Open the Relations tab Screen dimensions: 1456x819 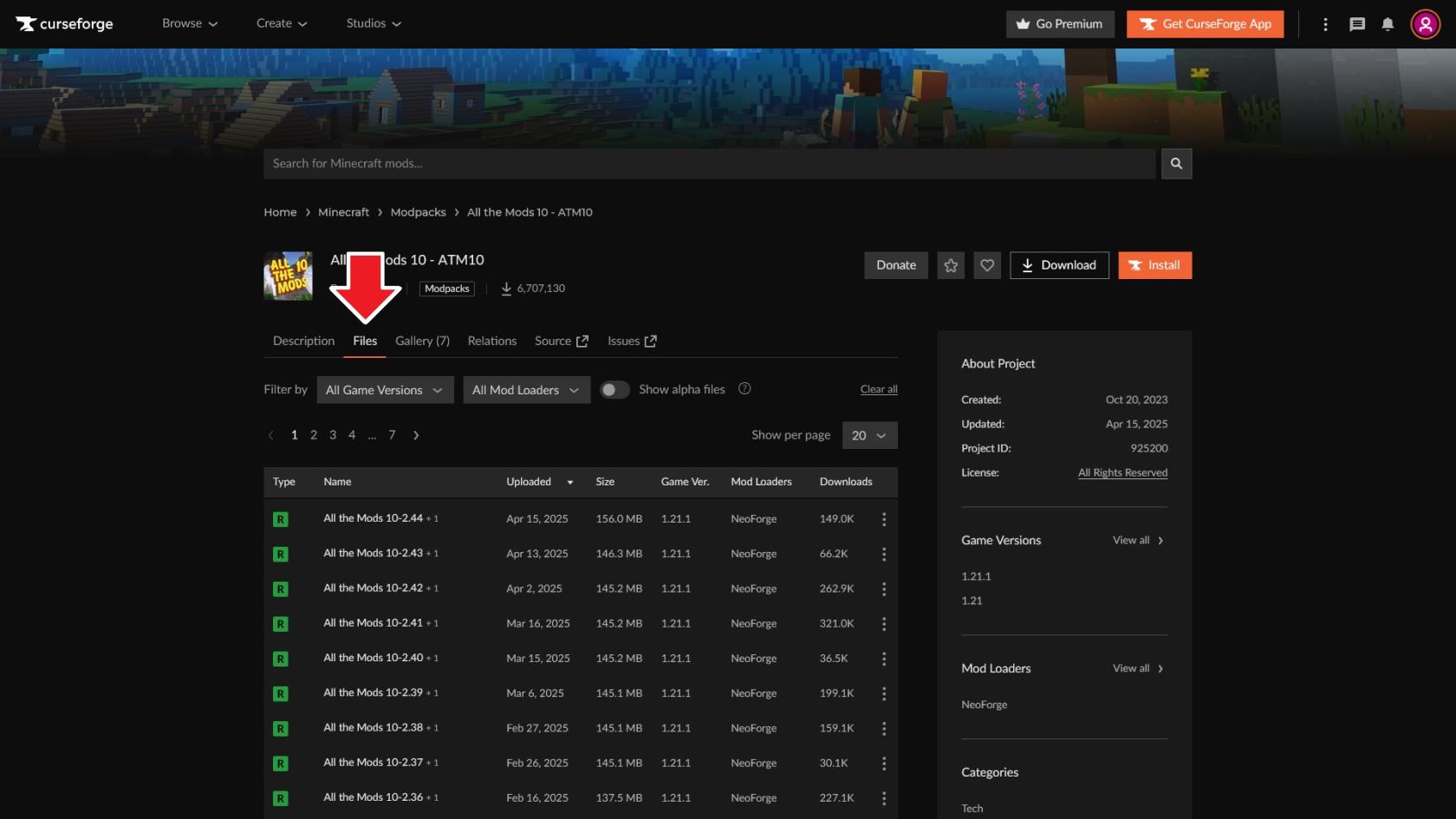pos(492,341)
